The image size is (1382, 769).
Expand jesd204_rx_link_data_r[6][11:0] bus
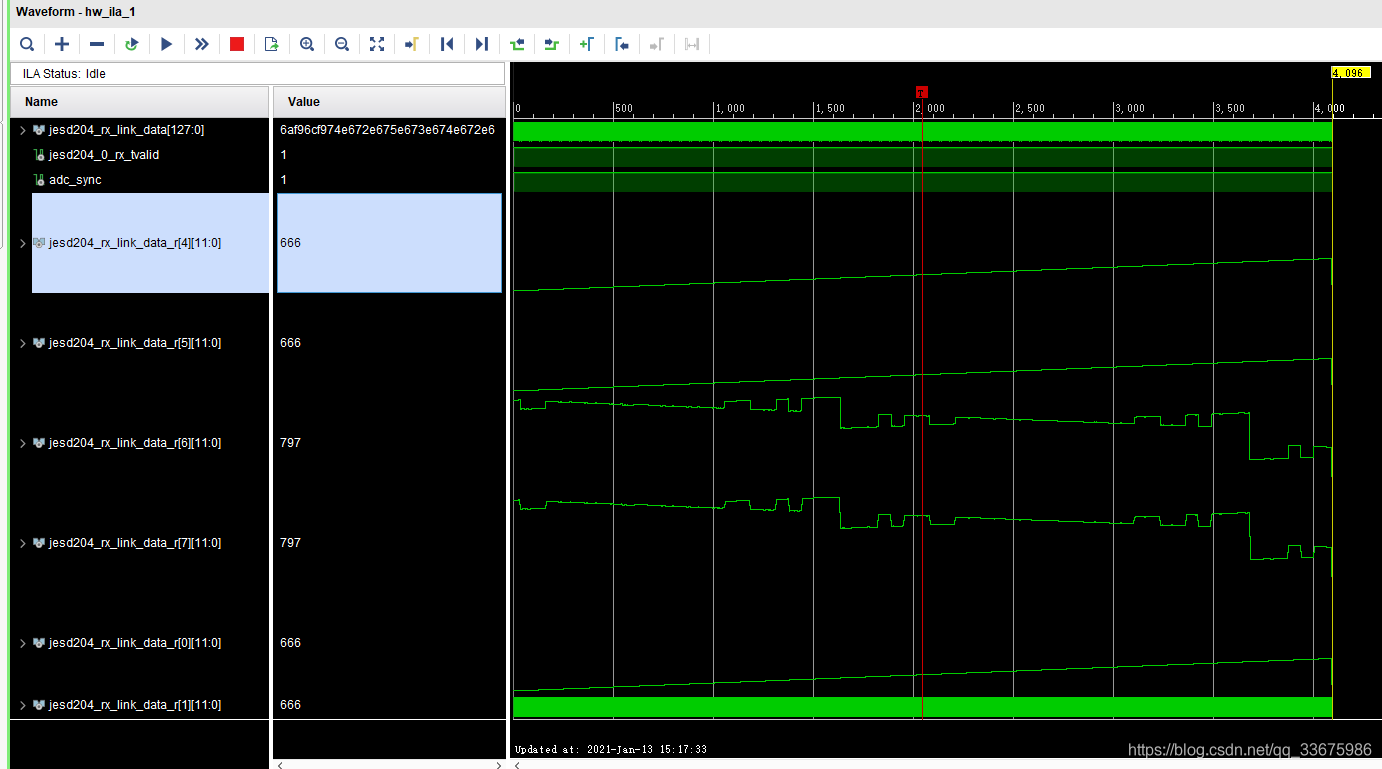pyautogui.click(x=23, y=443)
